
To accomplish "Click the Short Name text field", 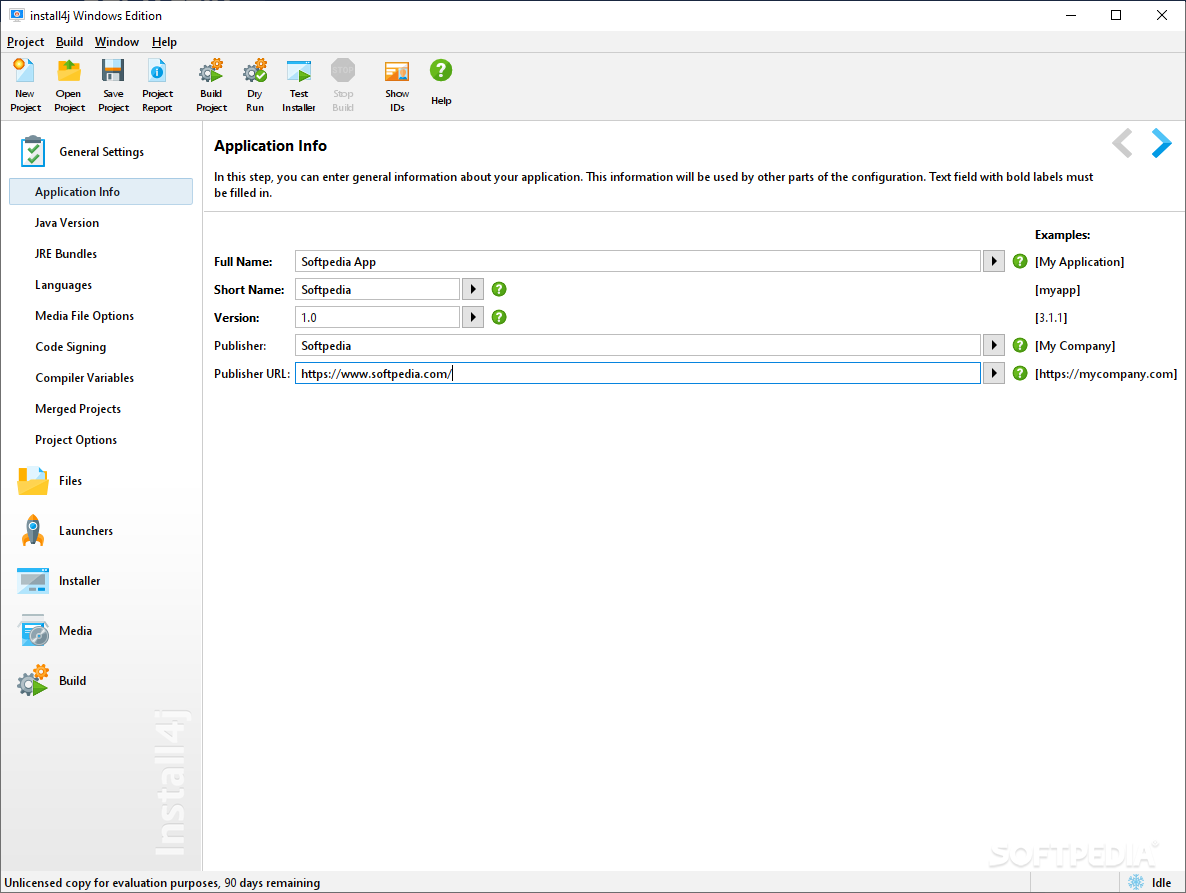I will tap(377, 289).
